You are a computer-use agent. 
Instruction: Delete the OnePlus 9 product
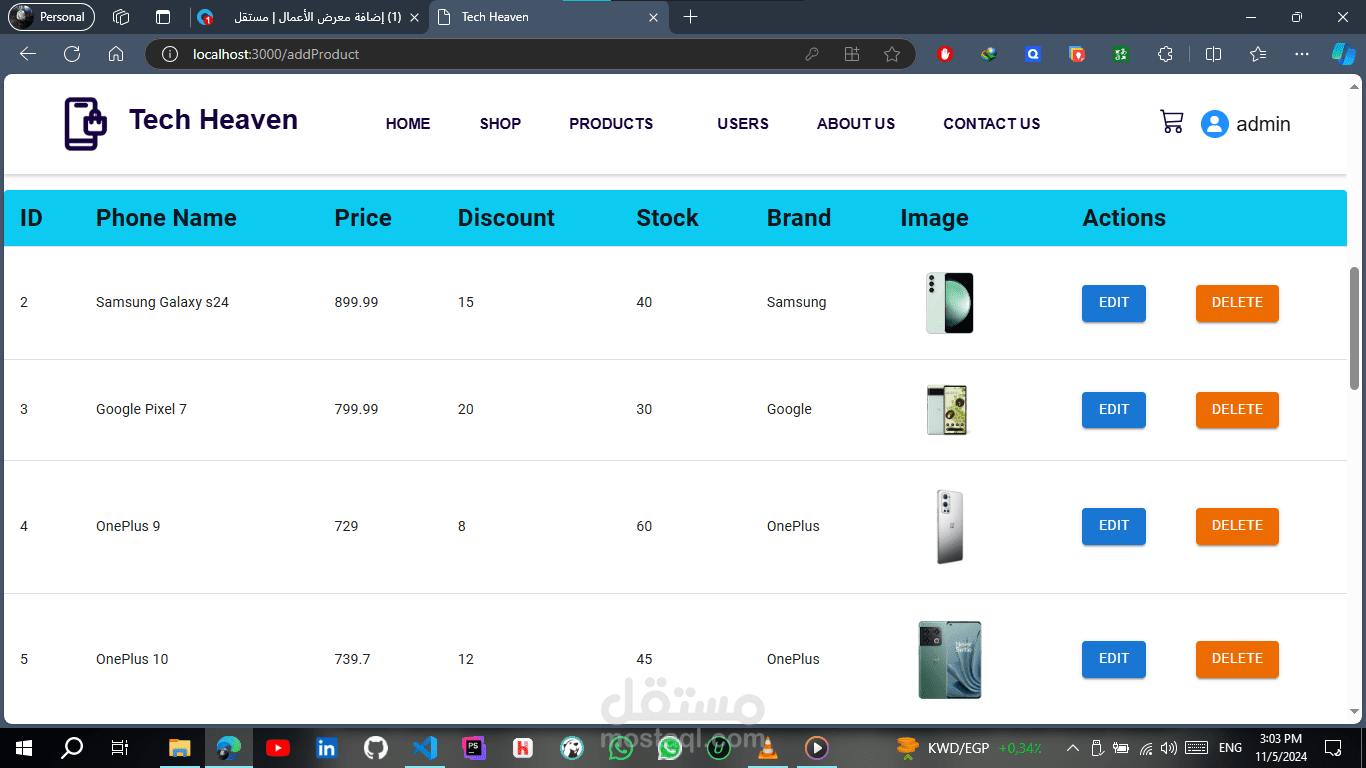[x=1237, y=526]
